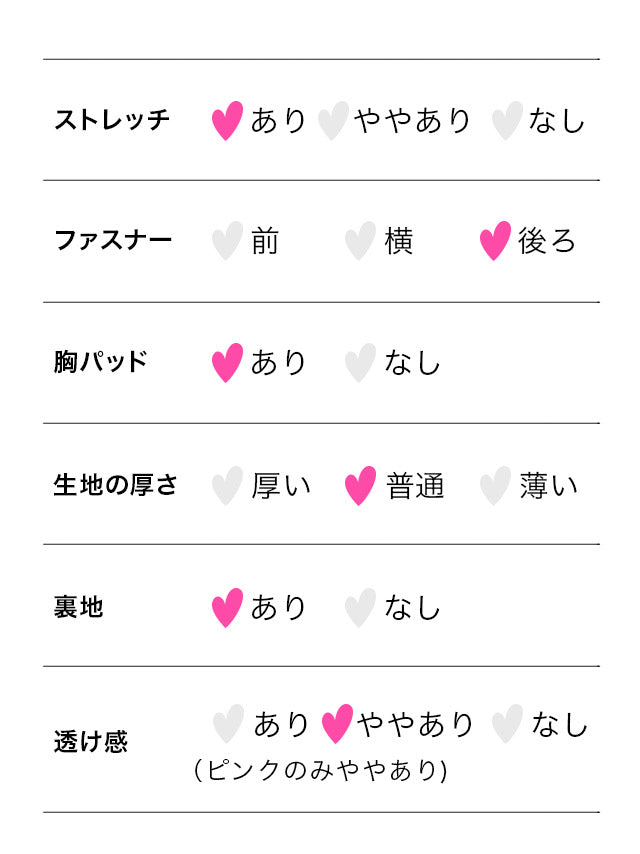This screenshot has height=854, width=640.
Task: Click the pink heart beside 胸パッド あり
Action: pos(227,363)
